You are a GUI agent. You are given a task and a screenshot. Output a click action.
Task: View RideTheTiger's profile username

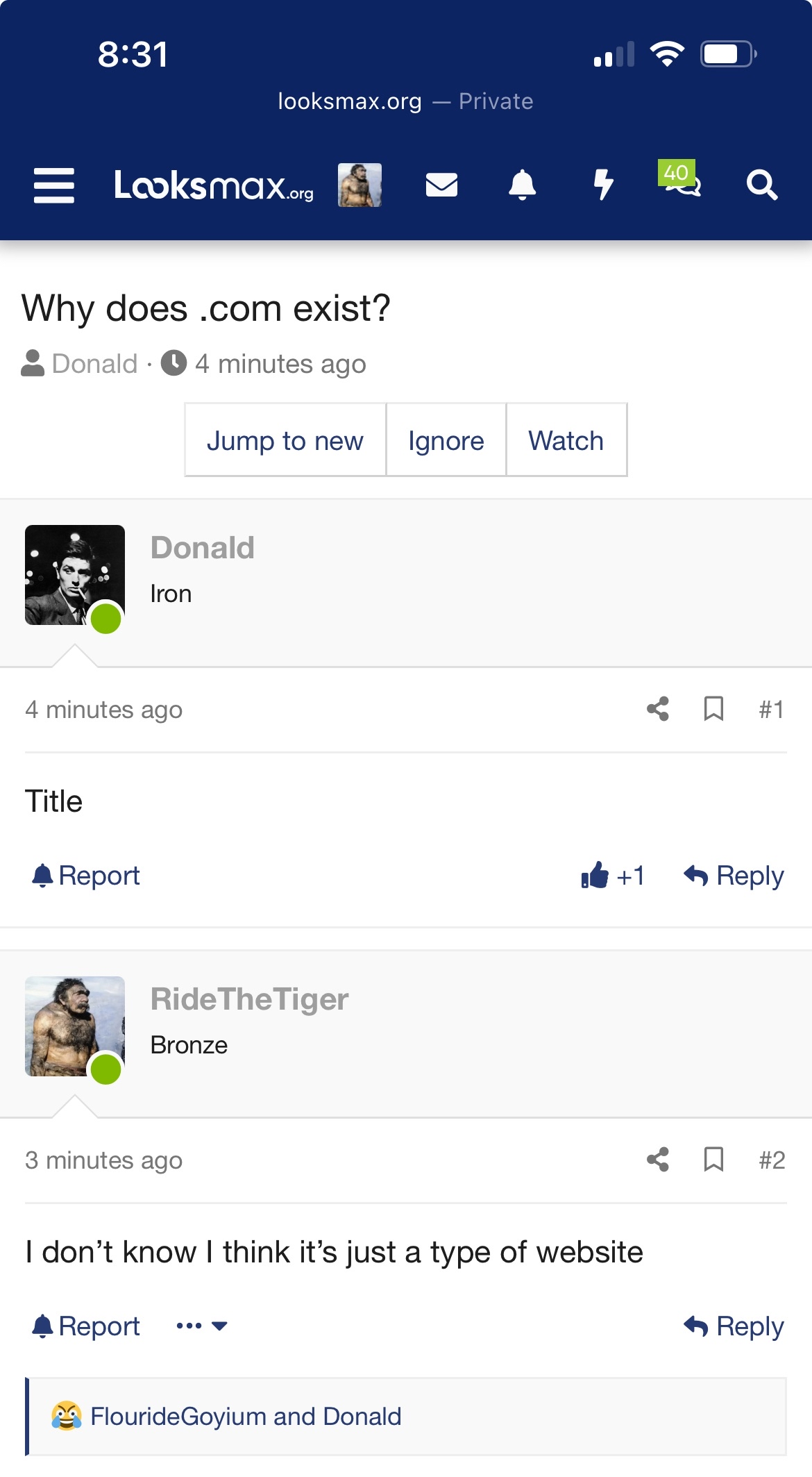(249, 999)
